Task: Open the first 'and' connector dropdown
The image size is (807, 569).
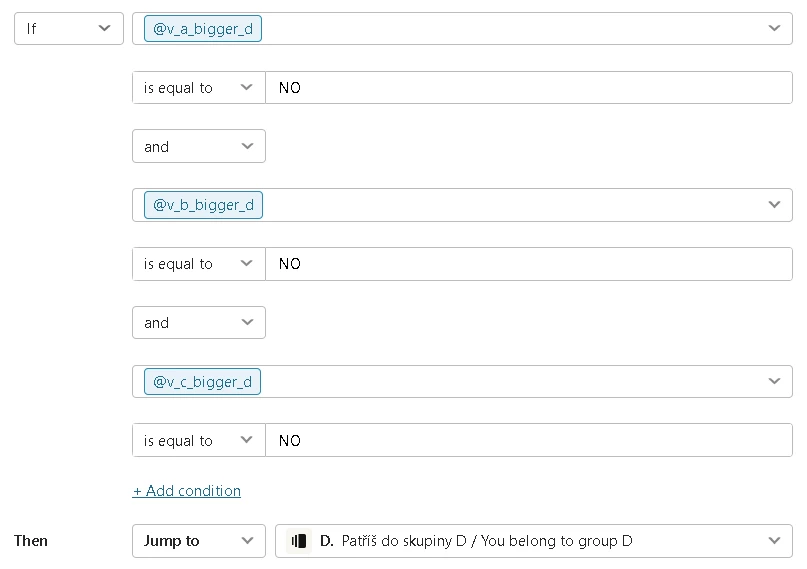Action: coord(198,147)
